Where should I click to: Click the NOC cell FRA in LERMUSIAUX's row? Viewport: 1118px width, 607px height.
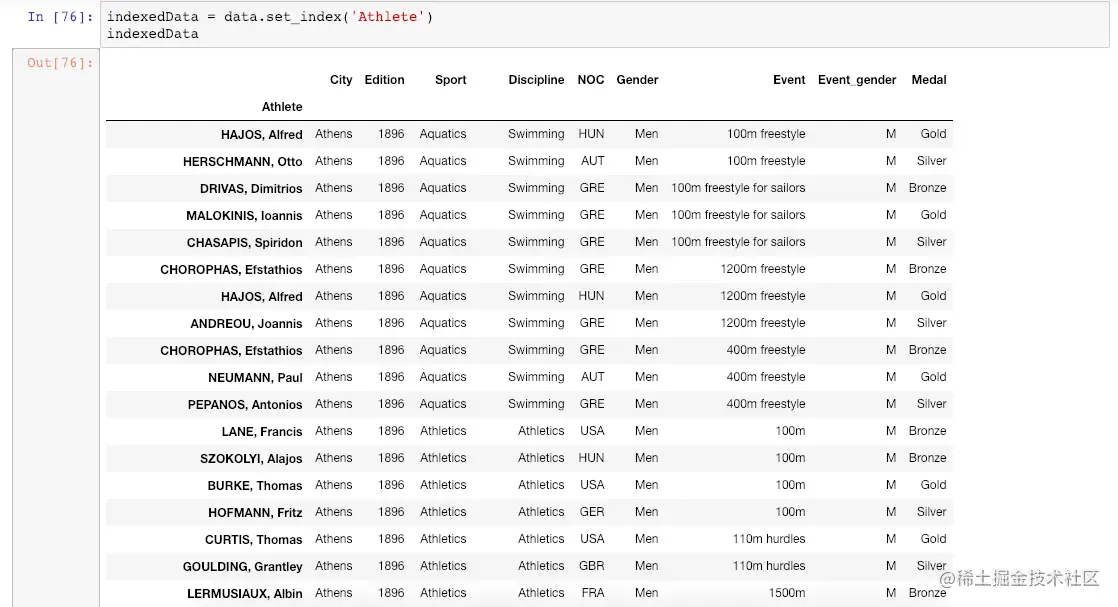coord(593,593)
